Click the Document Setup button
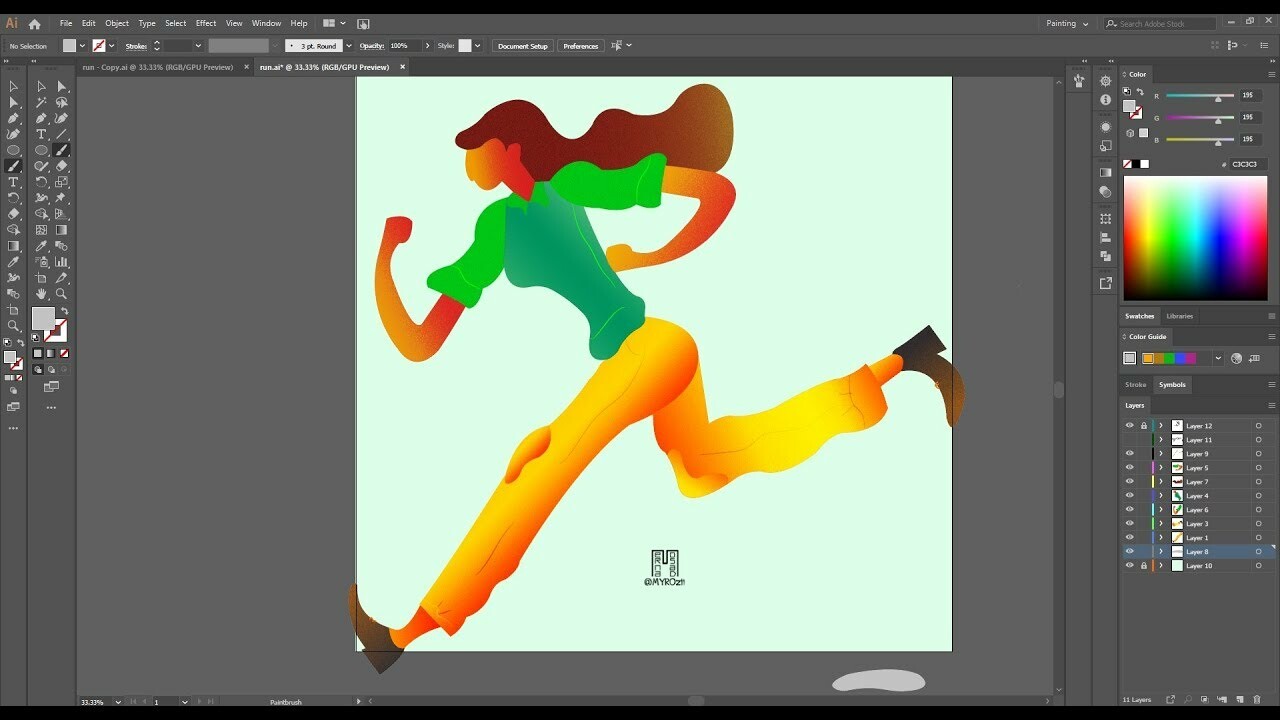This screenshot has height=720, width=1280. click(522, 45)
